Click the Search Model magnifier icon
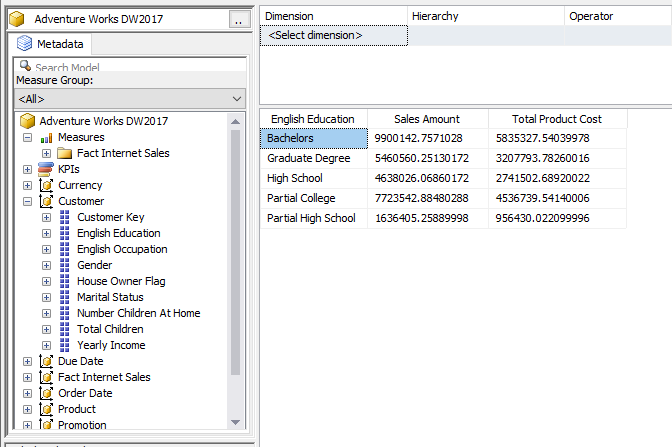This screenshot has height=447, width=672. [x=25, y=66]
